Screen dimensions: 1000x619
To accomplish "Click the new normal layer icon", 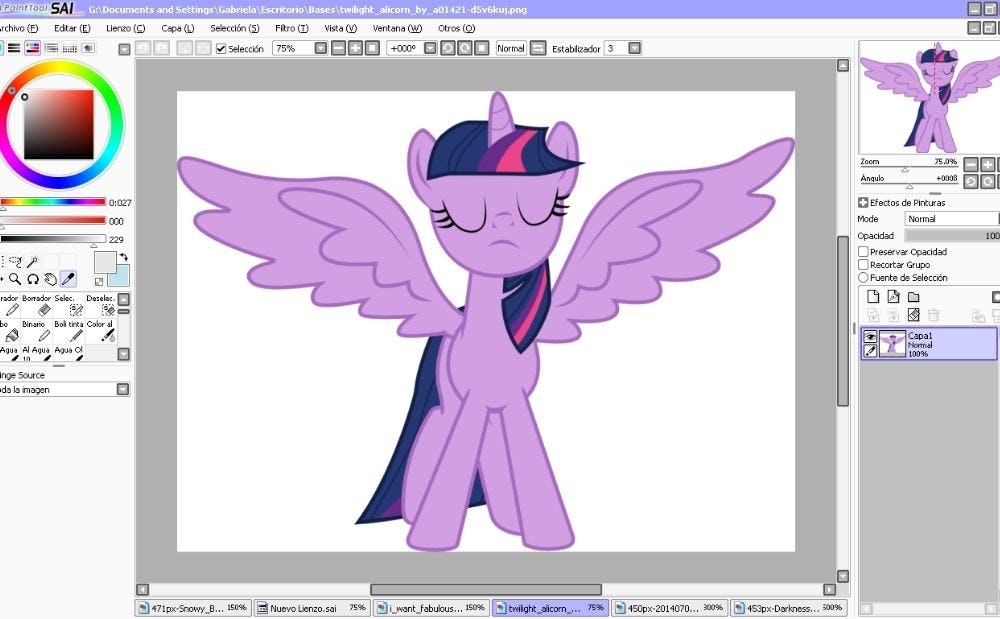I will click(x=872, y=297).
